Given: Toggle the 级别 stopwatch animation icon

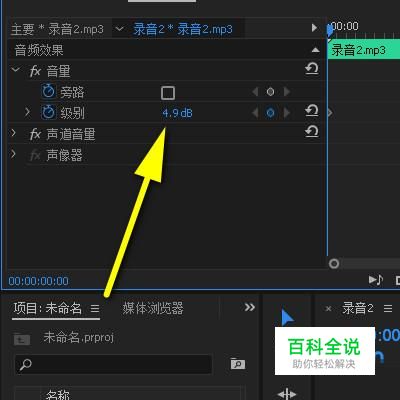Looking at the screenshot, I should coord(48,112).
